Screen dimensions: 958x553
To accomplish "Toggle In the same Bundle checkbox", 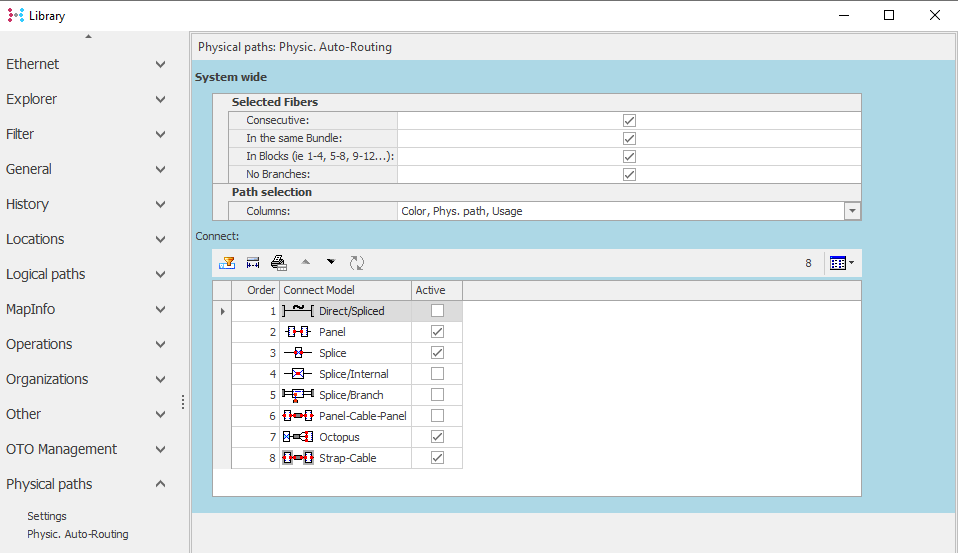I will [x=629, y=138].
